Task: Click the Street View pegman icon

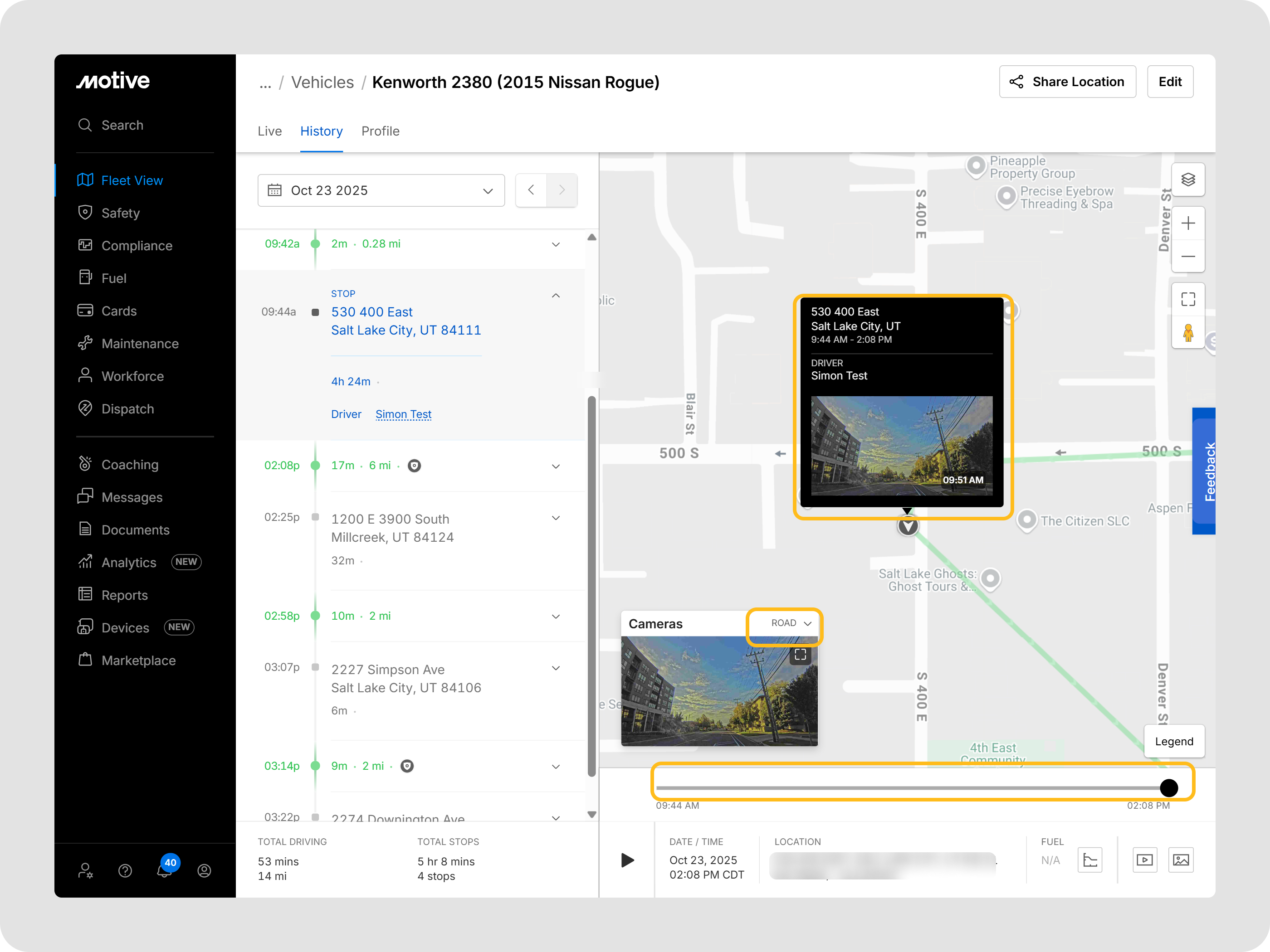Action: point(1188,332)
